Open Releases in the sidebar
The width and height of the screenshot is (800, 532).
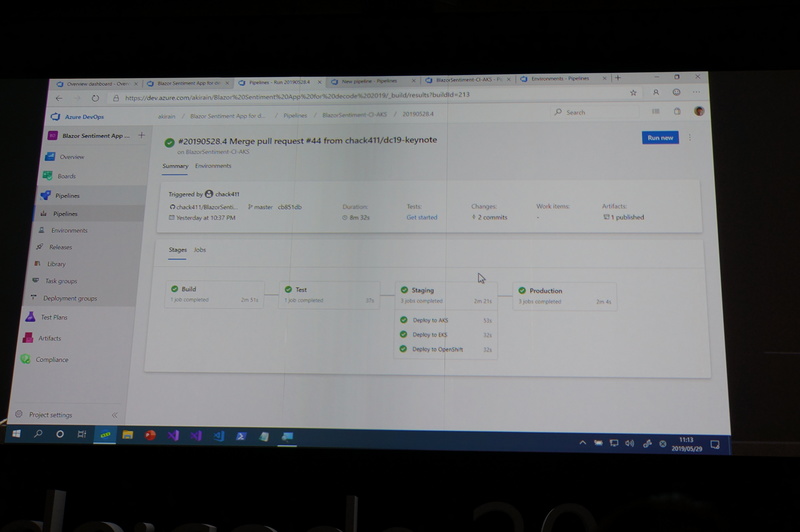click(60, 247)
